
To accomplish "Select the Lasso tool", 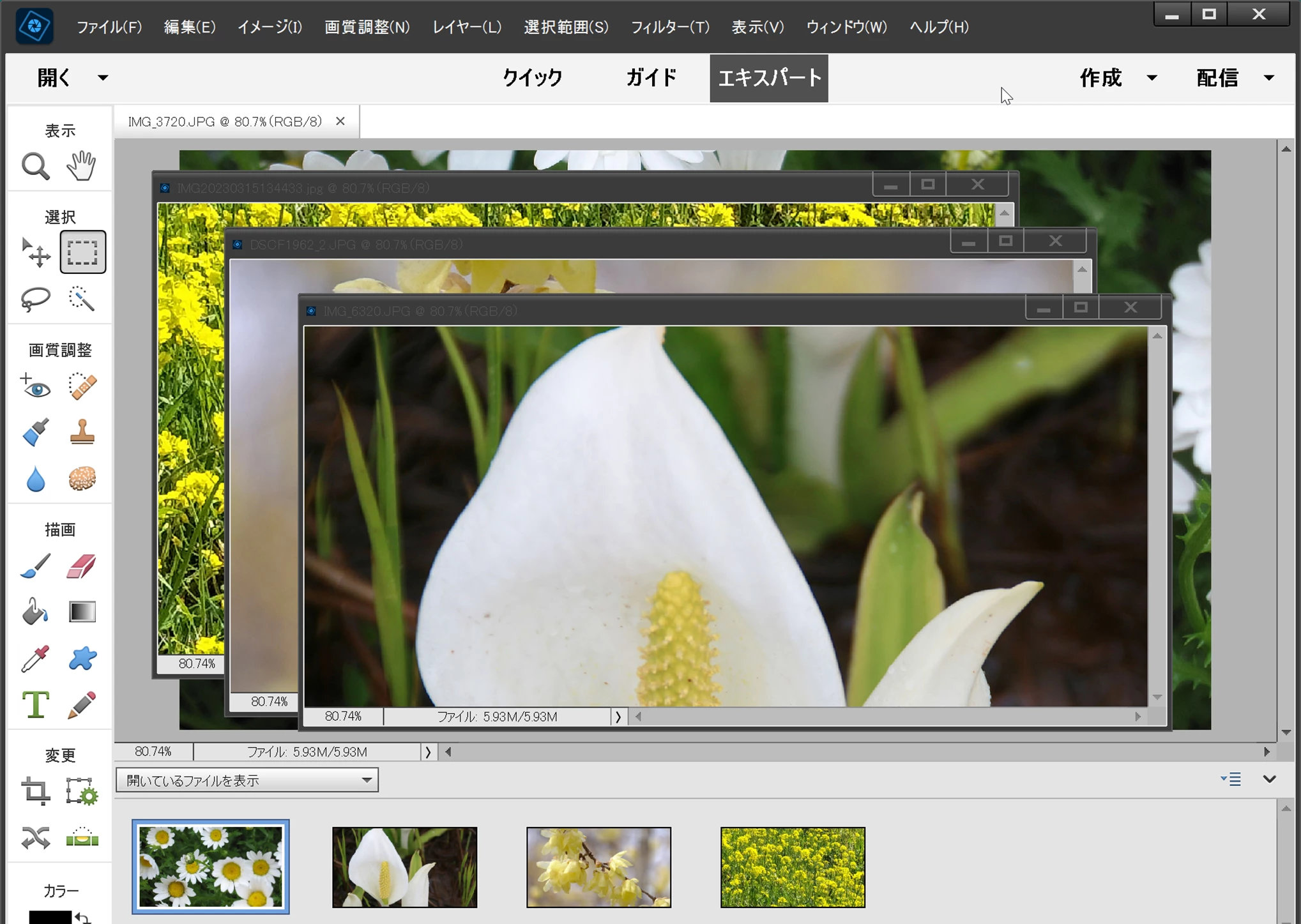I will 35,299.
